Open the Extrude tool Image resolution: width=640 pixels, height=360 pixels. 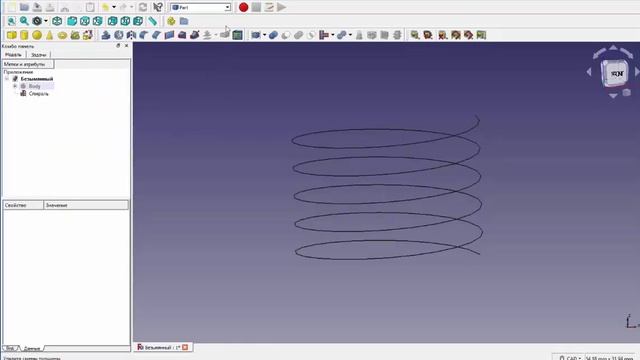[106, 35]
